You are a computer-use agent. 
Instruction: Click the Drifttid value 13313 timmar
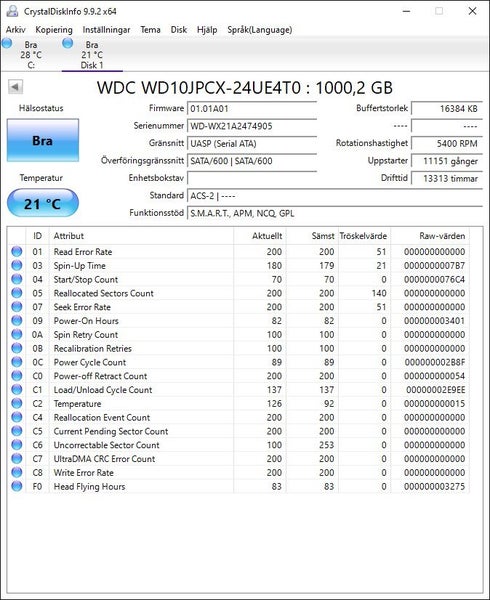click(x=447, y=178)
